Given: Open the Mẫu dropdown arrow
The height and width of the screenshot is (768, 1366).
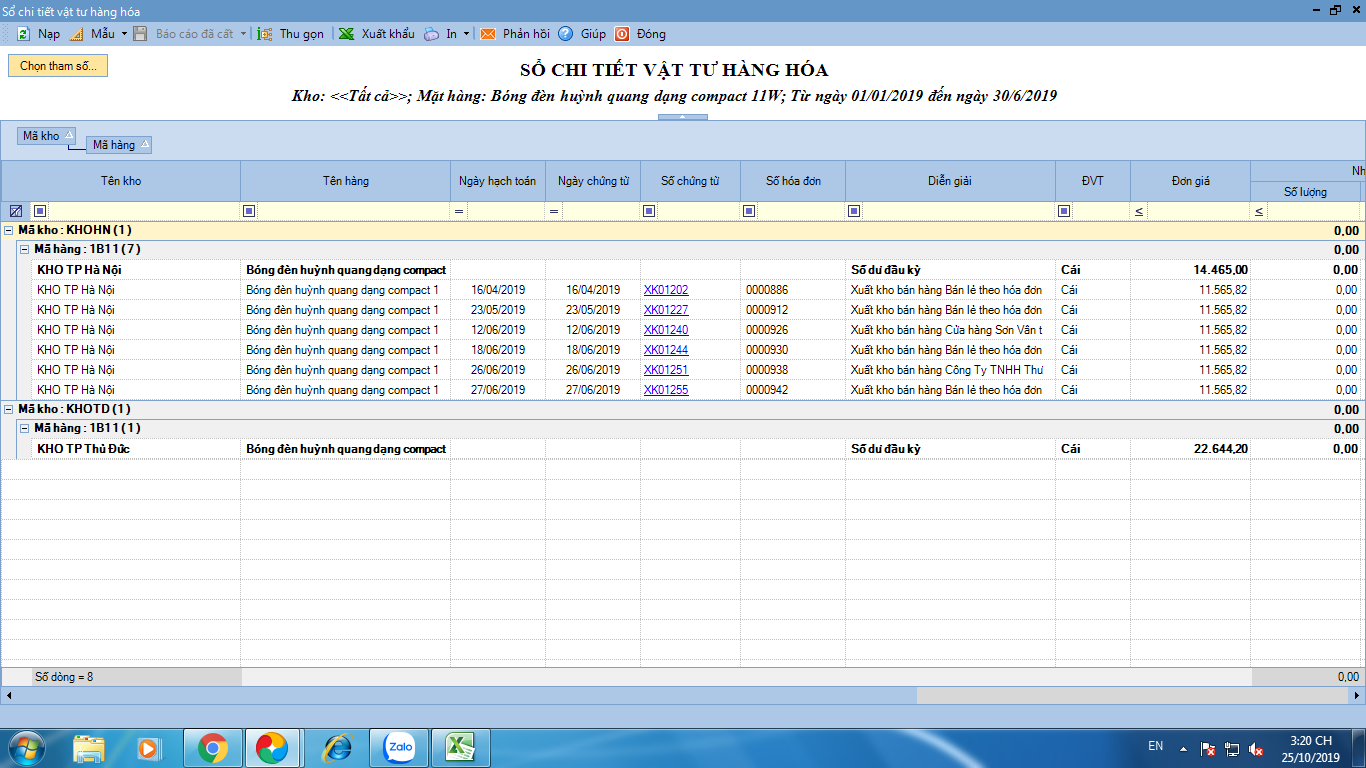Looking at the screenshot, I should point(124,34).
